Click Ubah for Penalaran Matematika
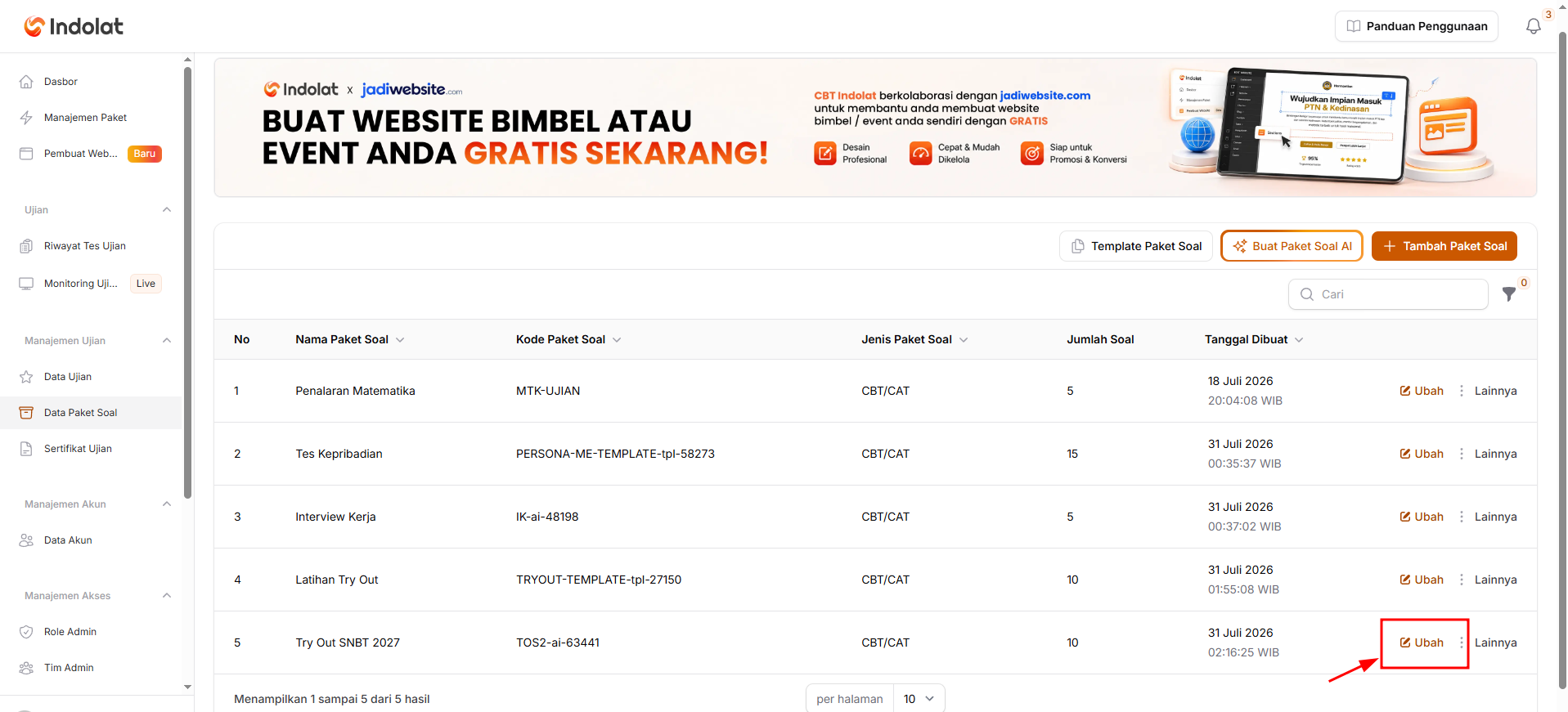This screenshot has height=712, width=1568. click(1422, 391)
